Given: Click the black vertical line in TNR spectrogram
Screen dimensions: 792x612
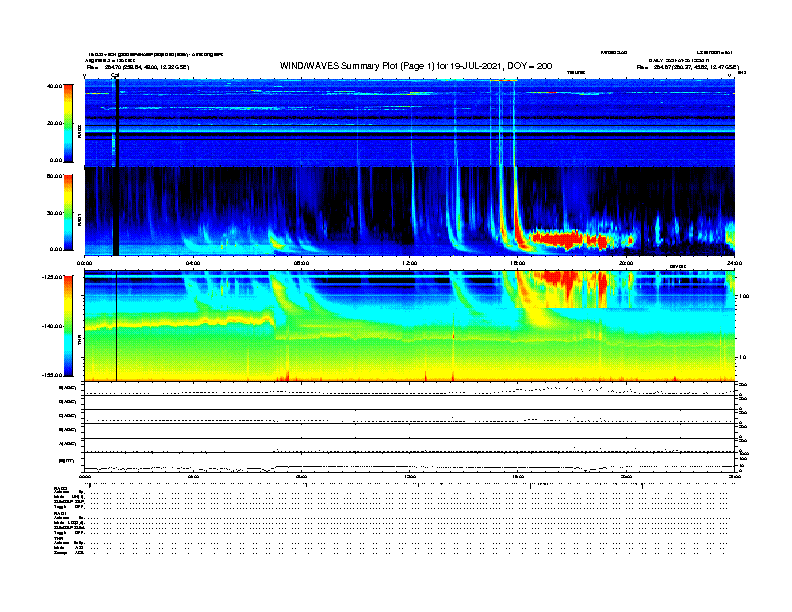Looking at the screenshot, I should point(117,326).
